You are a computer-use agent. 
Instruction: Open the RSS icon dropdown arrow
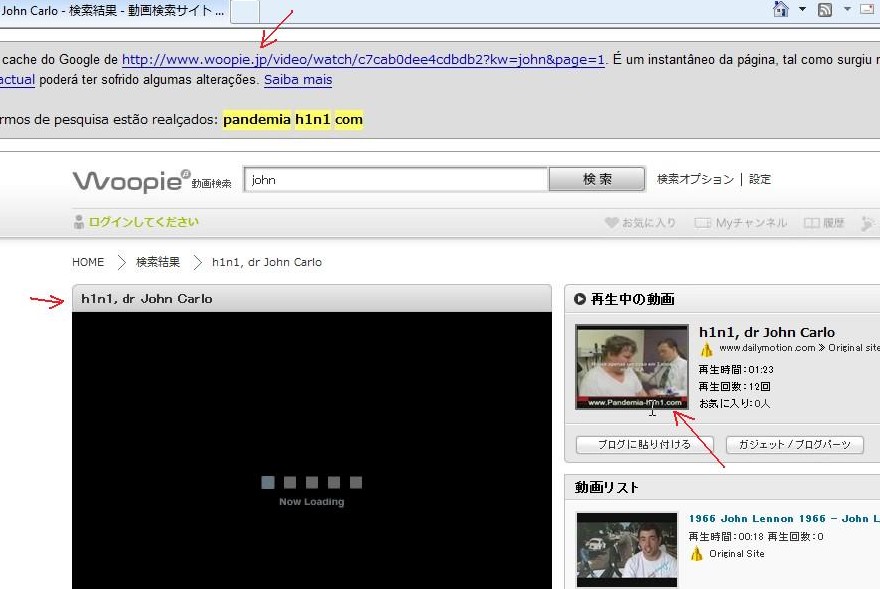click(x=847, y=8)
